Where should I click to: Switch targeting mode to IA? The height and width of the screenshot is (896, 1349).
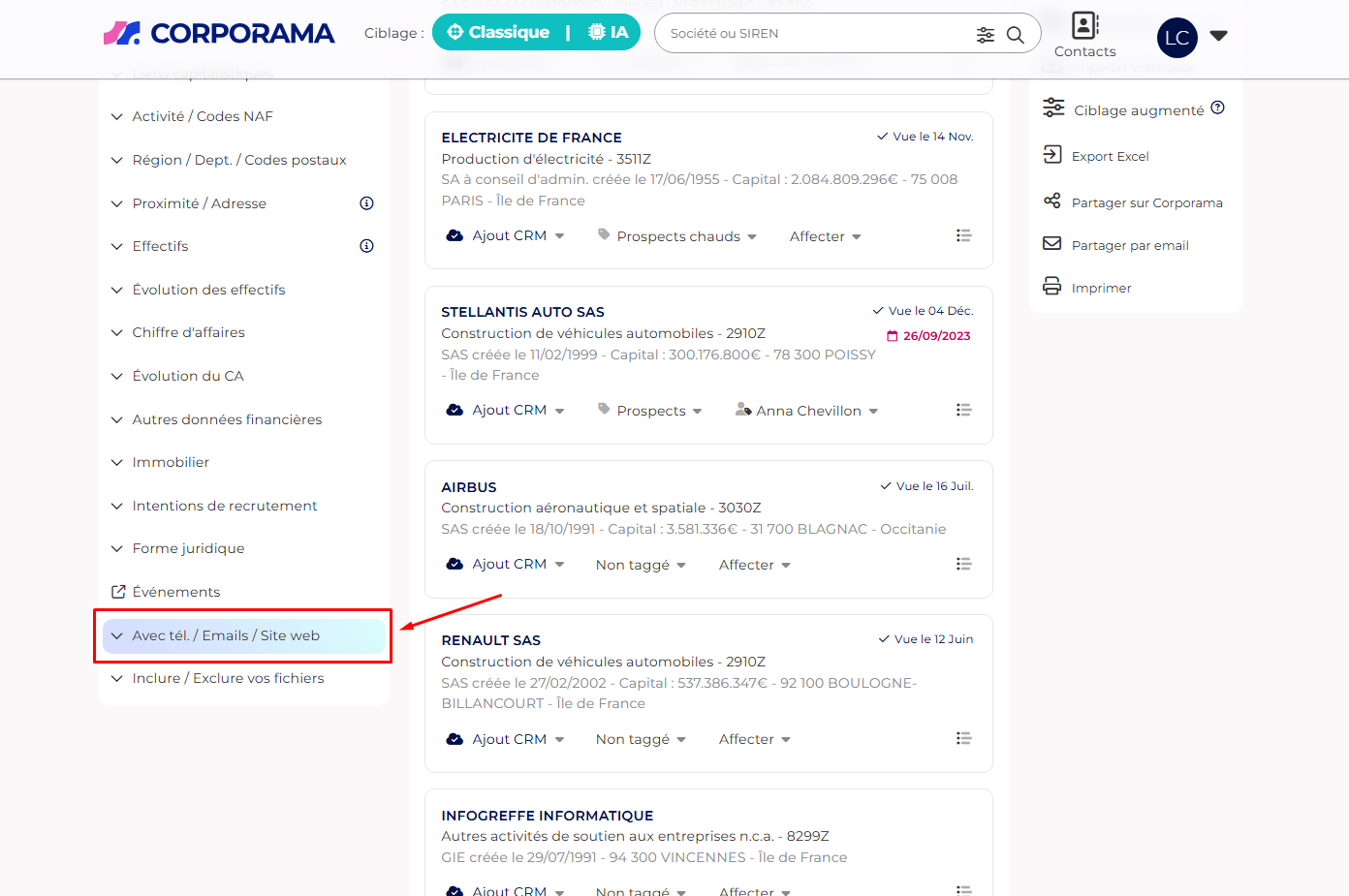(609, 33)
